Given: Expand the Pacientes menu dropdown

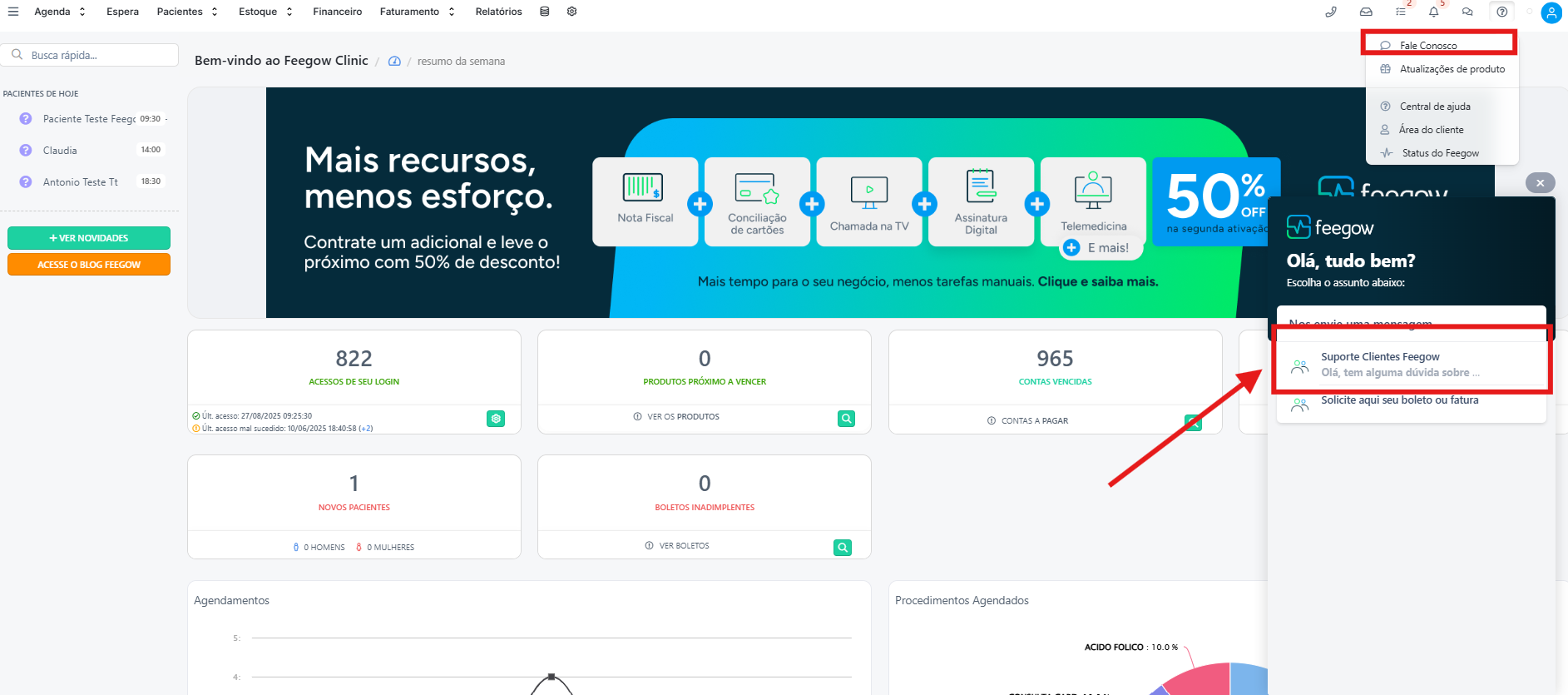Looking at the screenshot, I should click(187, 12).
